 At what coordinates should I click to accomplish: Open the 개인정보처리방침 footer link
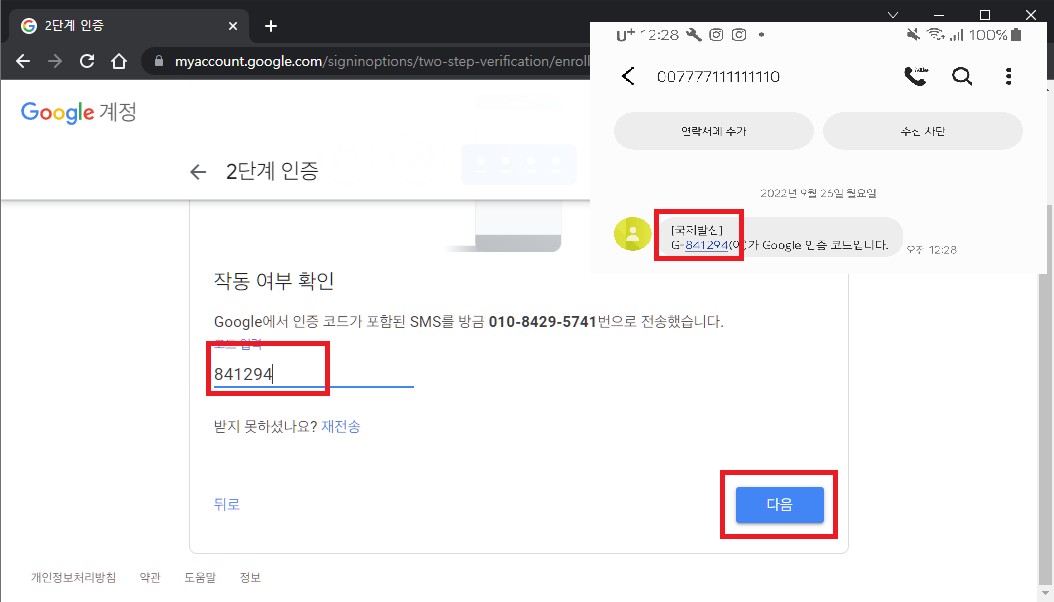(x=73, y=578)
